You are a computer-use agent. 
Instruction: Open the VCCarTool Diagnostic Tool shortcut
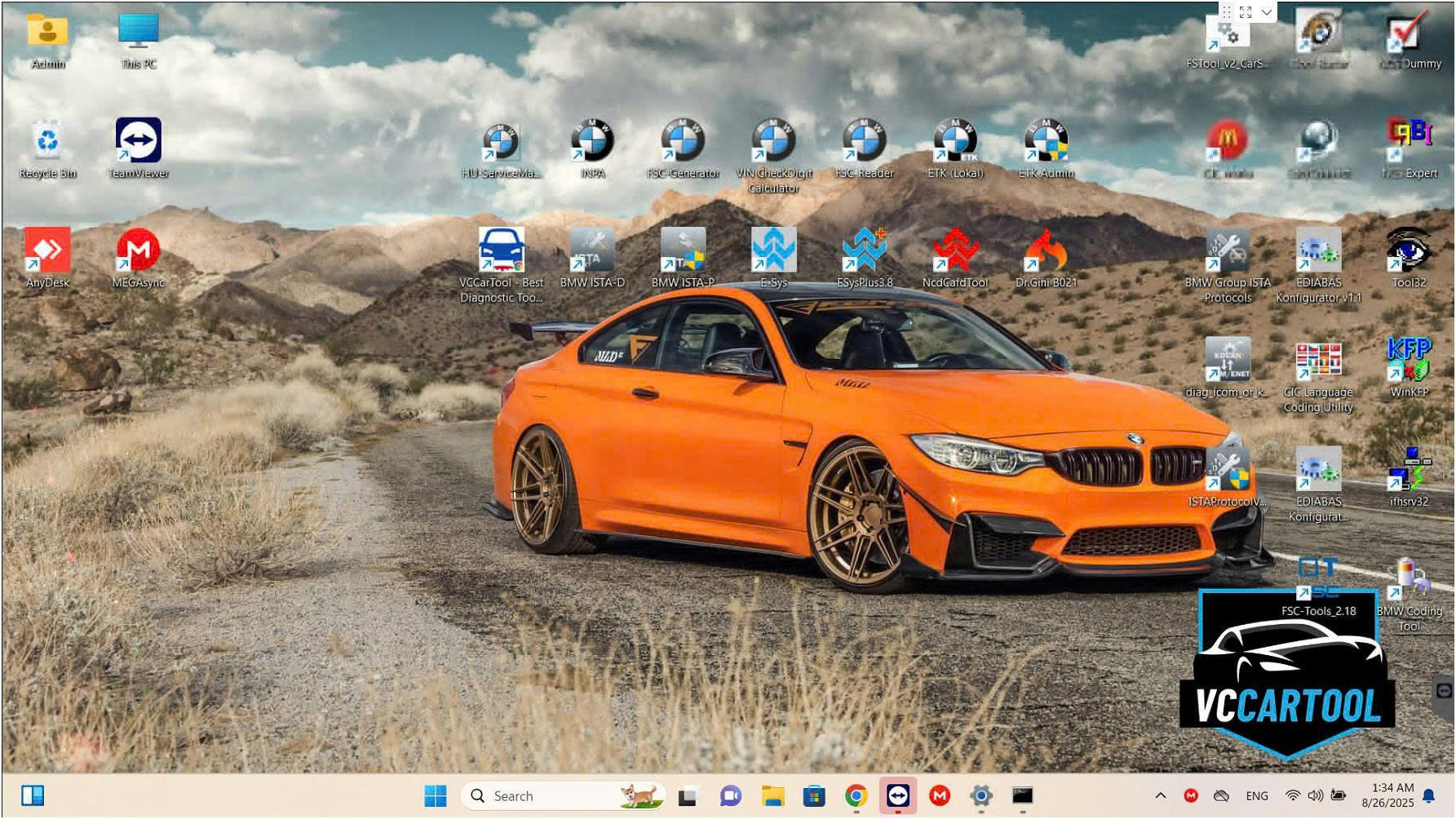tap(501, 251)
